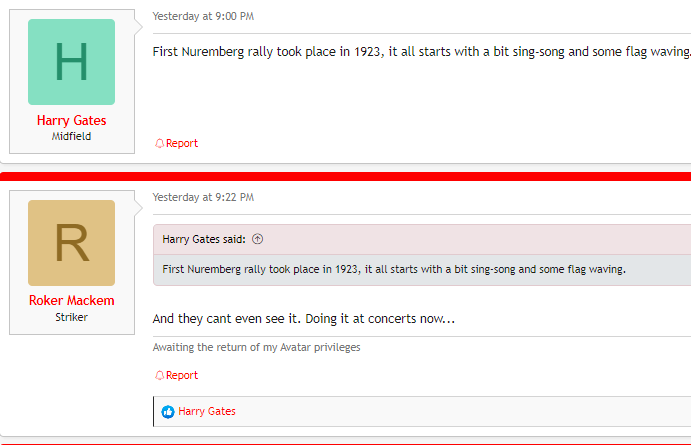
Task: Jump to quoted post via up-arrow icon
Action: [x=257, y=239]
